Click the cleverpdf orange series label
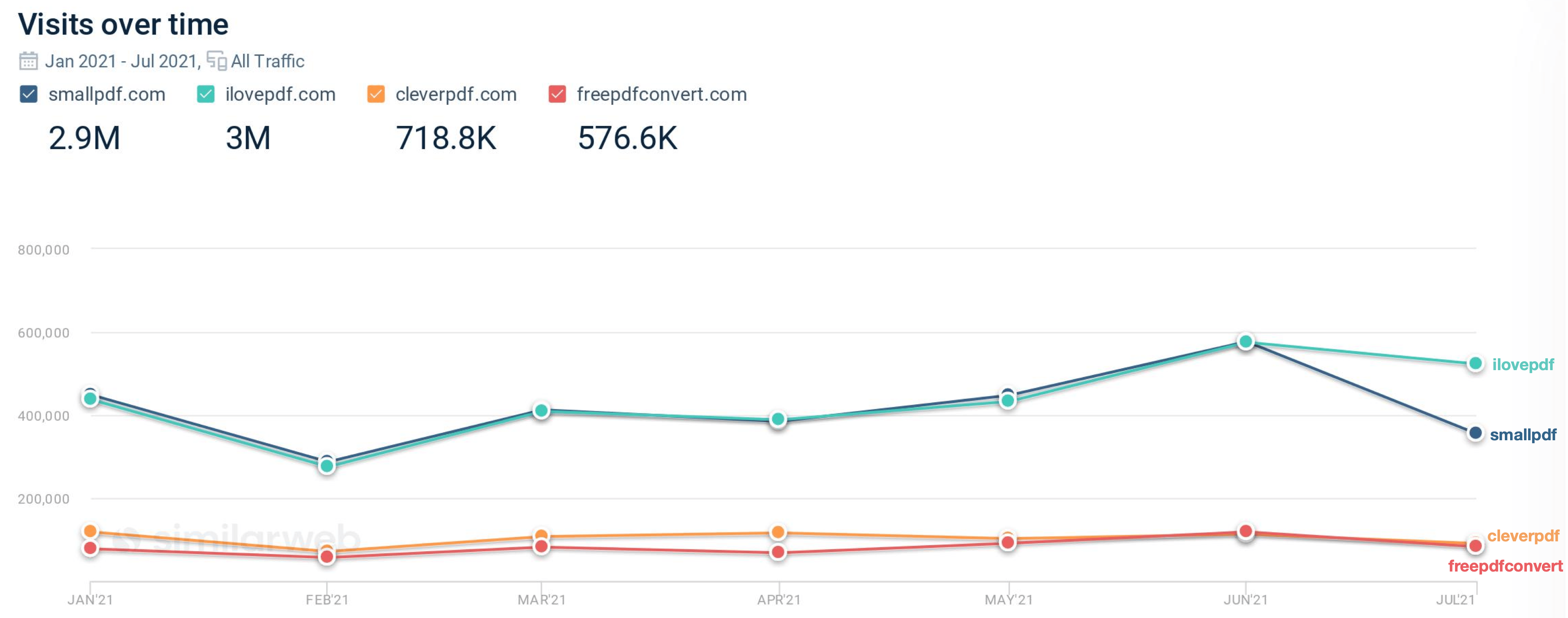Image resolution: width=1568 pixels, height=618 pixels. tap(1523, 536)
